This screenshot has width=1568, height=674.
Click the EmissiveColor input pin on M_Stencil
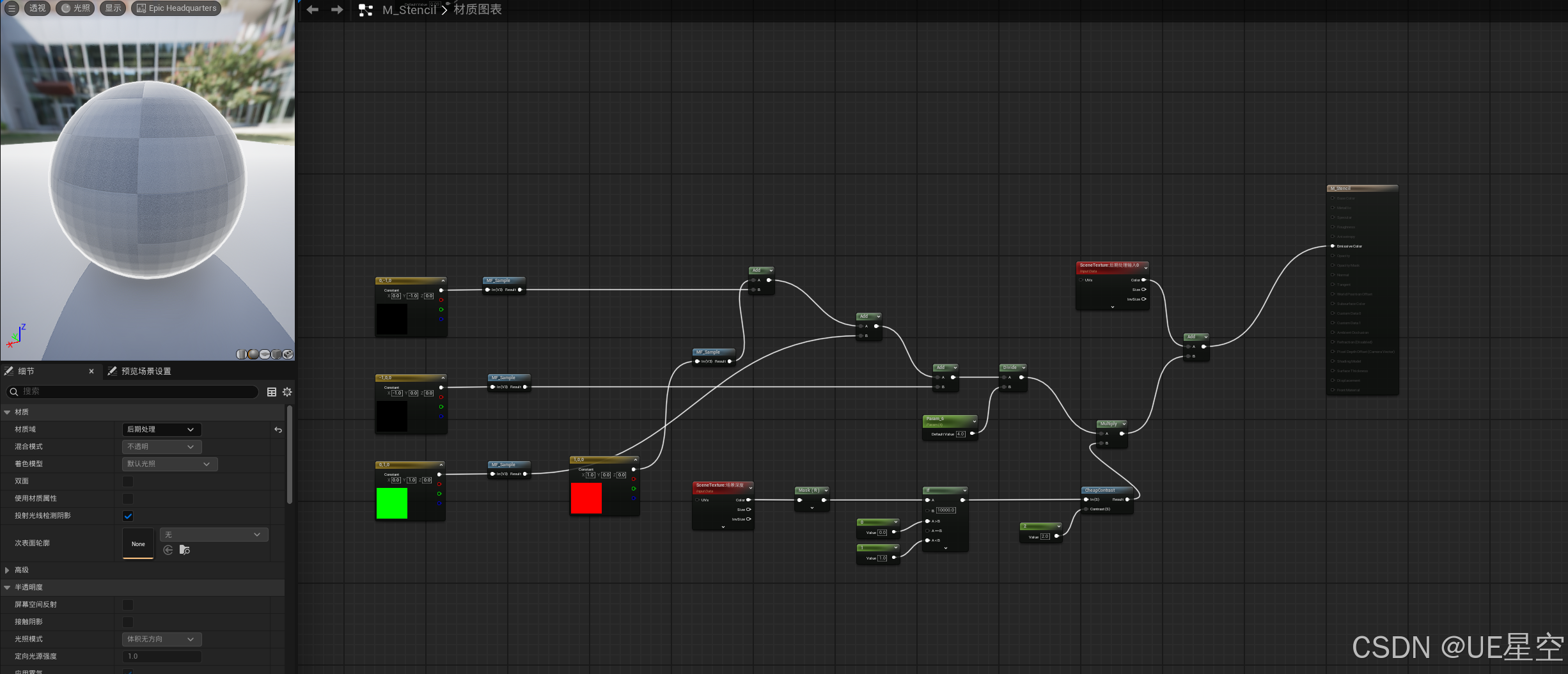(1333, 246)
